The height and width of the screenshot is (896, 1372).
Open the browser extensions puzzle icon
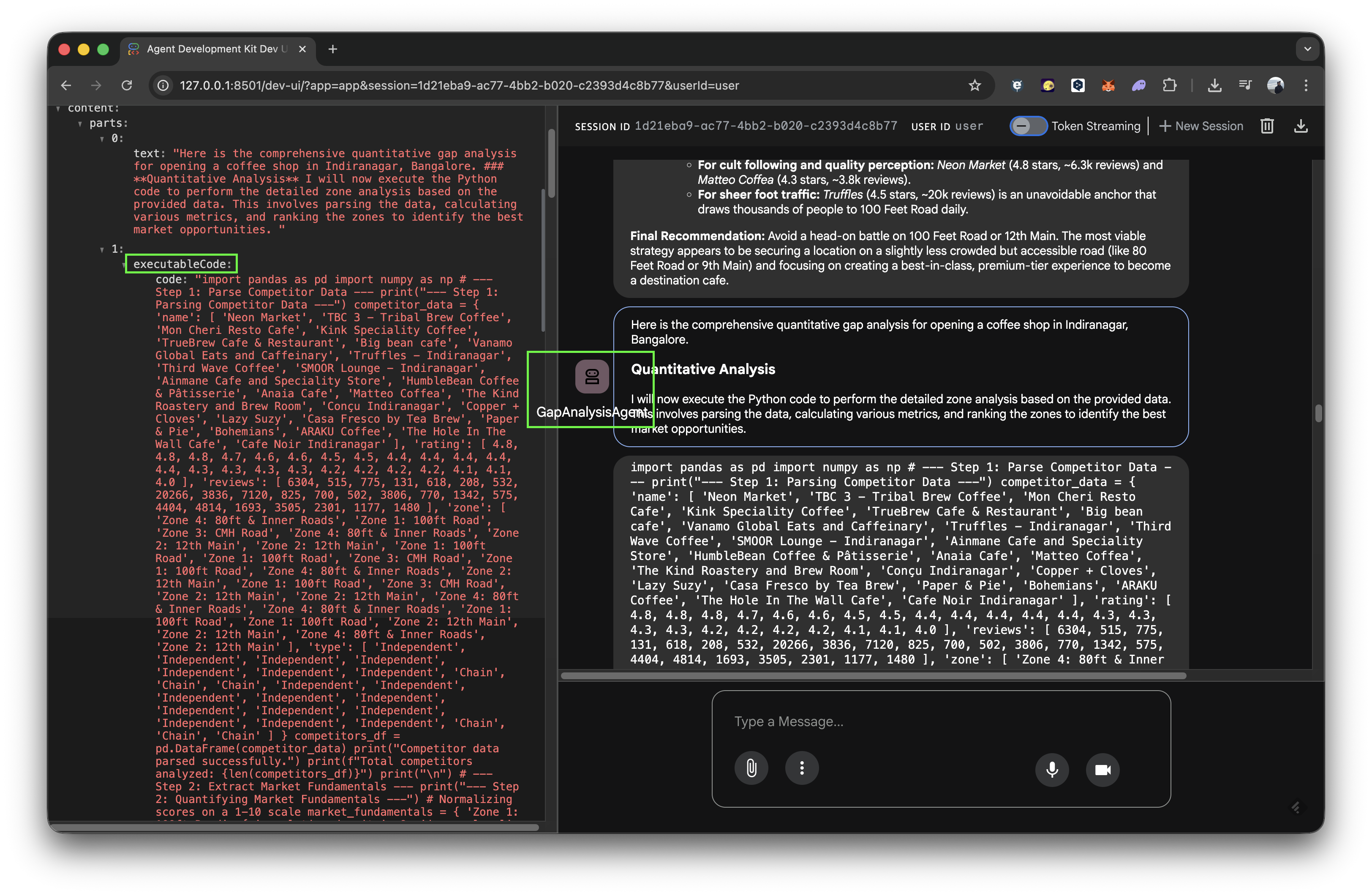click(x=1169, y=85)
